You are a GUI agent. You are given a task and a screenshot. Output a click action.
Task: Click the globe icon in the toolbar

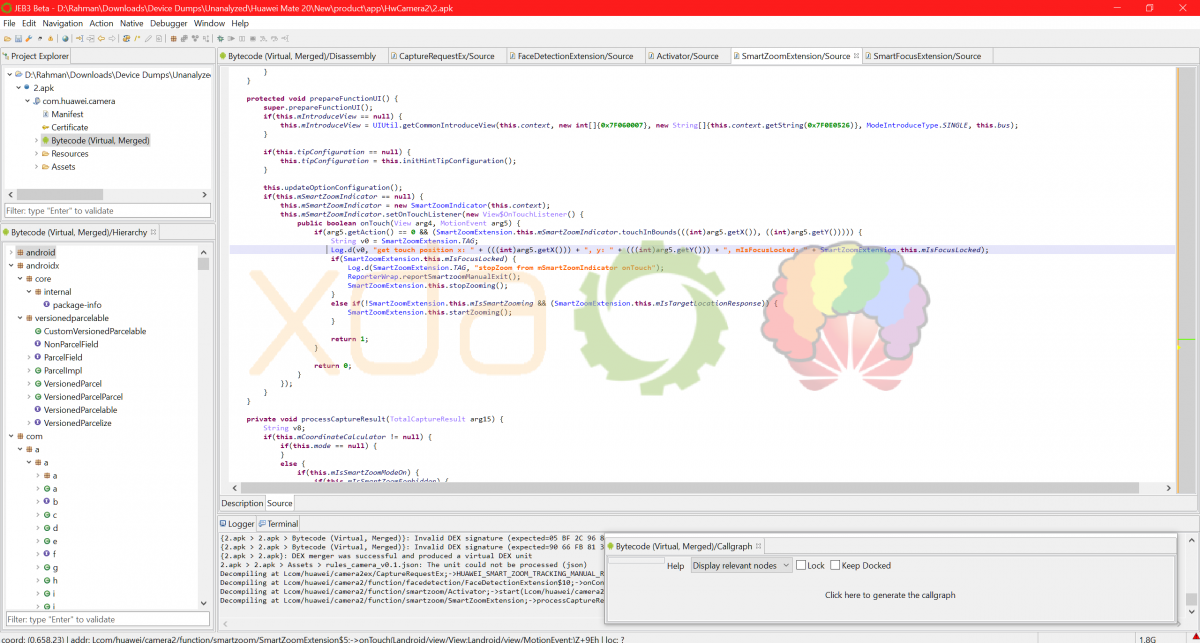pyautogui.click(x=65, y=39)
